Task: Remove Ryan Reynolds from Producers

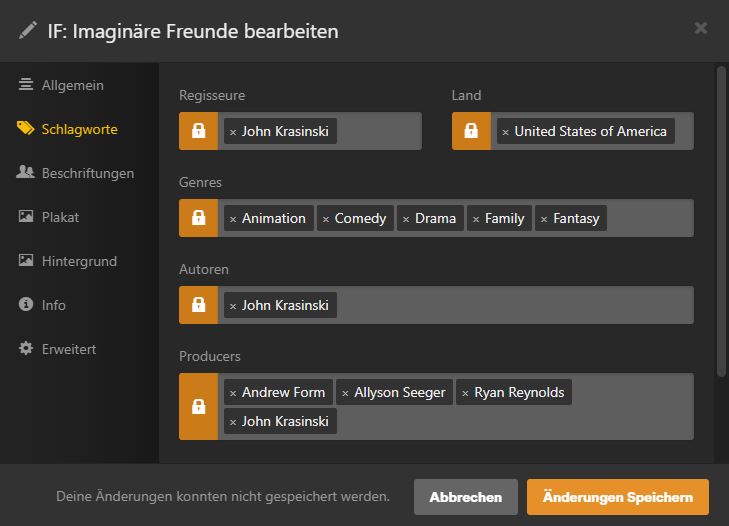Action: pyautogui.click(x=465, y=393)
